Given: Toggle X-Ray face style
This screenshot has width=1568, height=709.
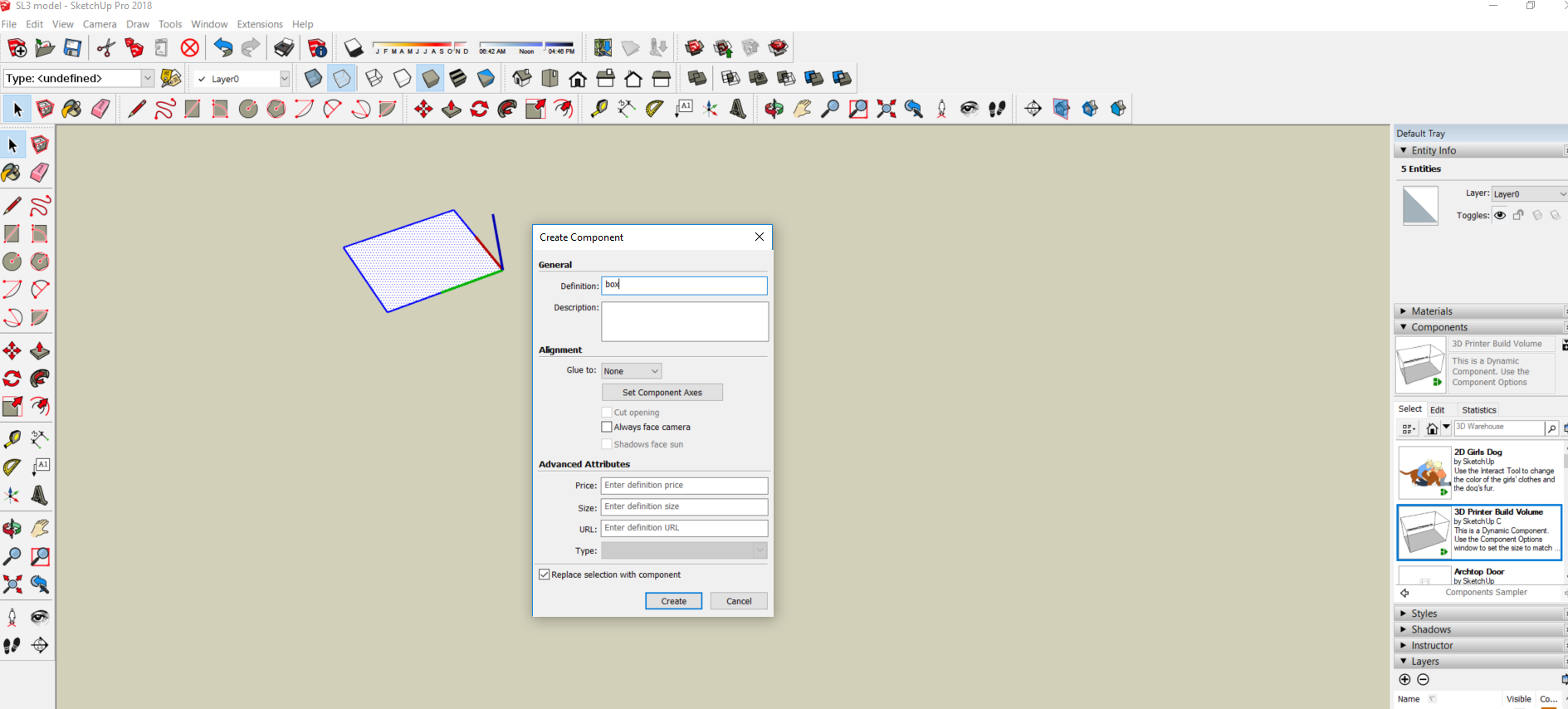Looking at the screenshot, I should 313,78.
